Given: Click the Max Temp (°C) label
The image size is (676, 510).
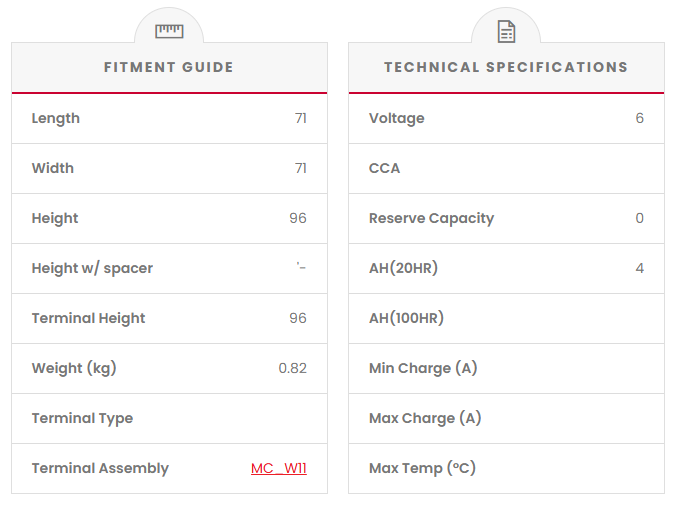Looking at the screenshot, I should tap(422, 468).
